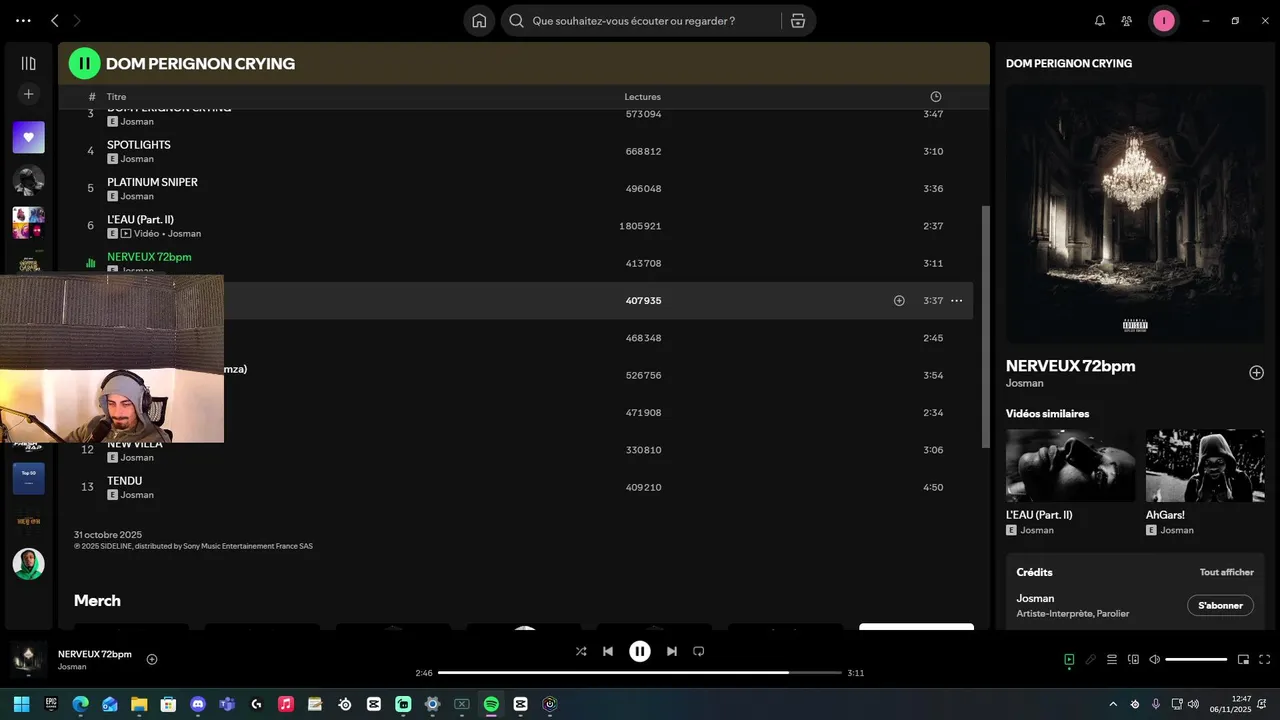Screen dimensions: 1280x720
Task: Add NERVEUX 72bpm to library in side panel
Action: coord(1256,372)
